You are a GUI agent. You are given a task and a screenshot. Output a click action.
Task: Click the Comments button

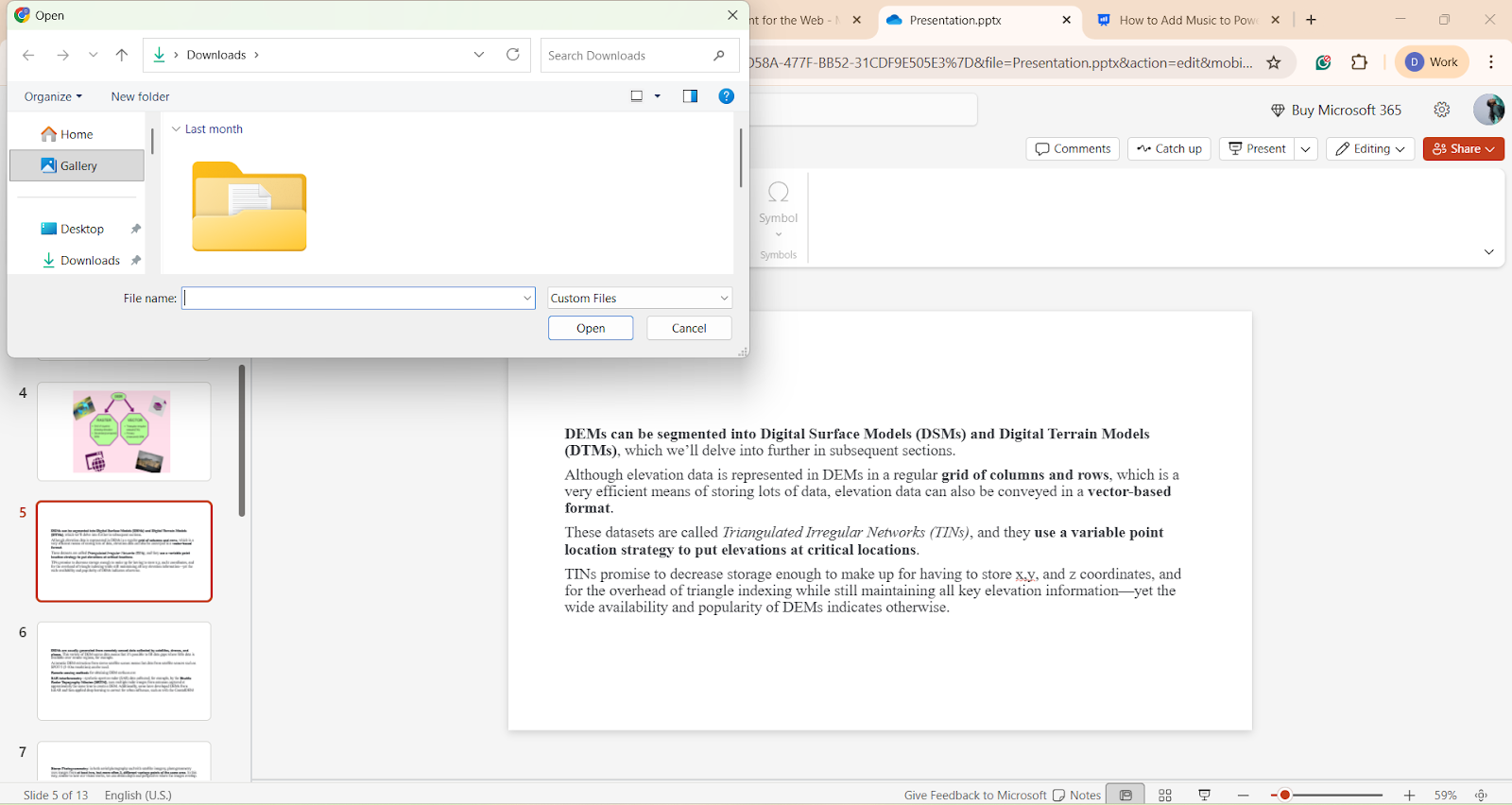point(1073,149)
